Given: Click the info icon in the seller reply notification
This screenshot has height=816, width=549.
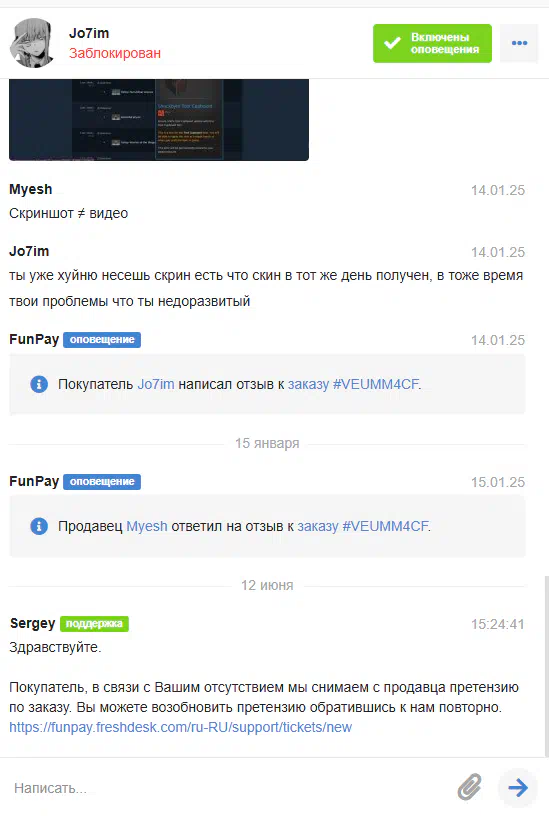Looking at the screenshot, I should point(39,526).
